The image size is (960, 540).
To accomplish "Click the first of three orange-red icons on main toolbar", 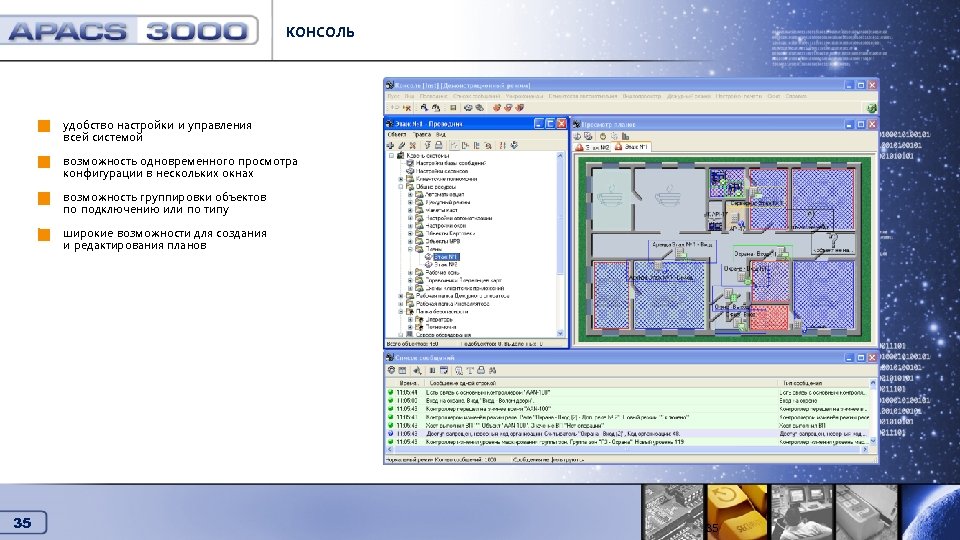I will (497, 108).
